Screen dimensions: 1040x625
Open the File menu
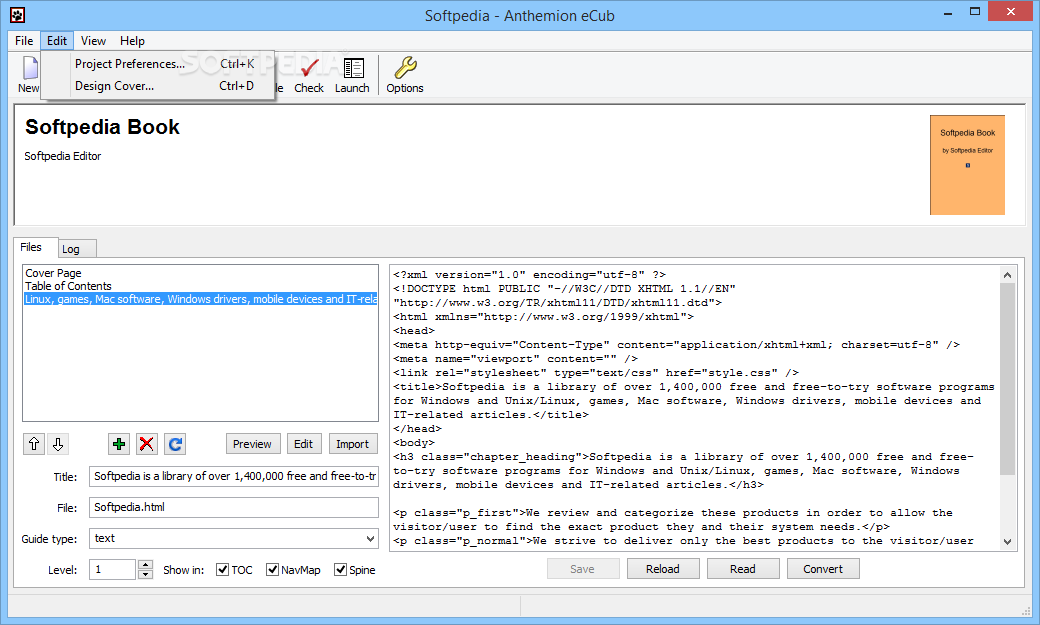tap(24, 40)
